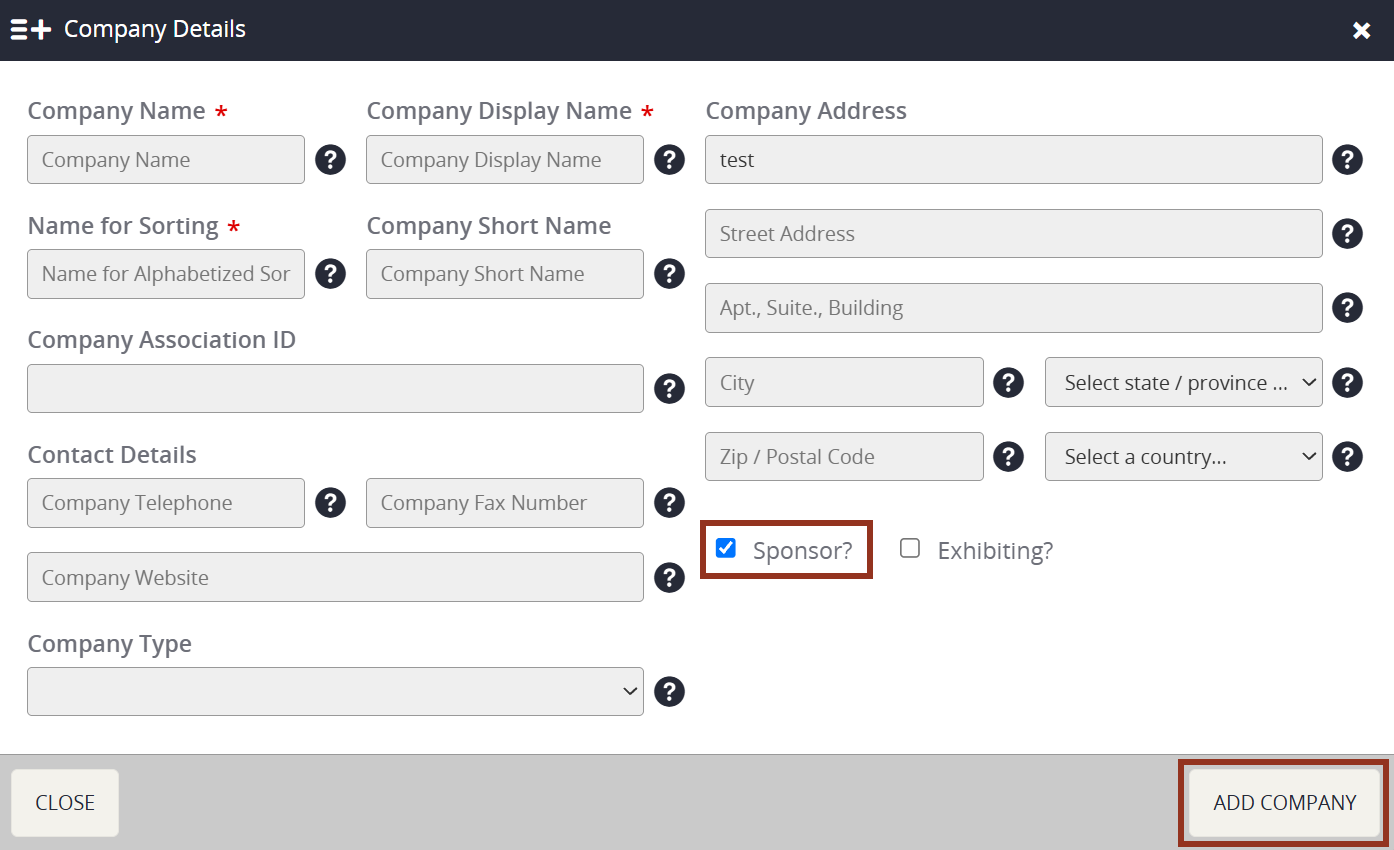1394x850 pixels.
Task: Check the Exhibiting? checkbox
Action: point(910,548)
